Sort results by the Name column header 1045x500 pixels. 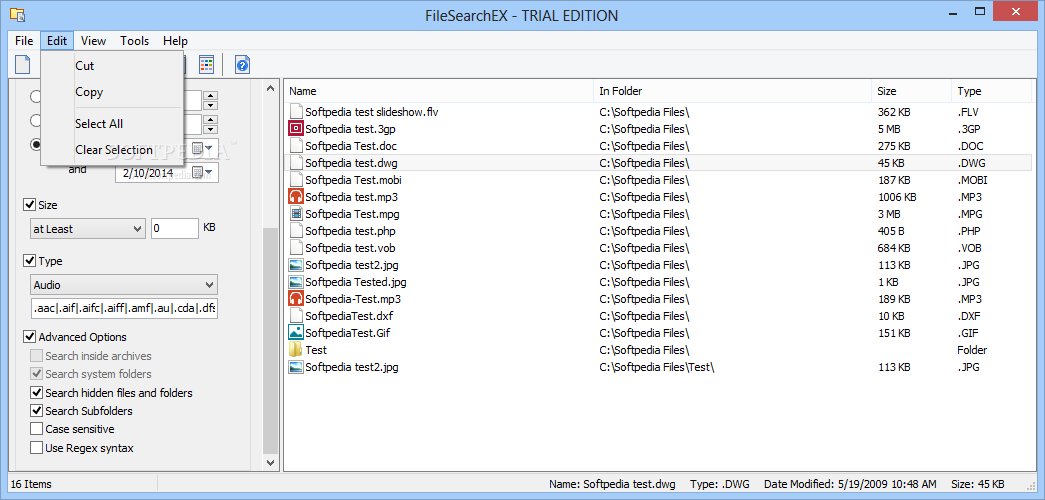click(439, 91)
